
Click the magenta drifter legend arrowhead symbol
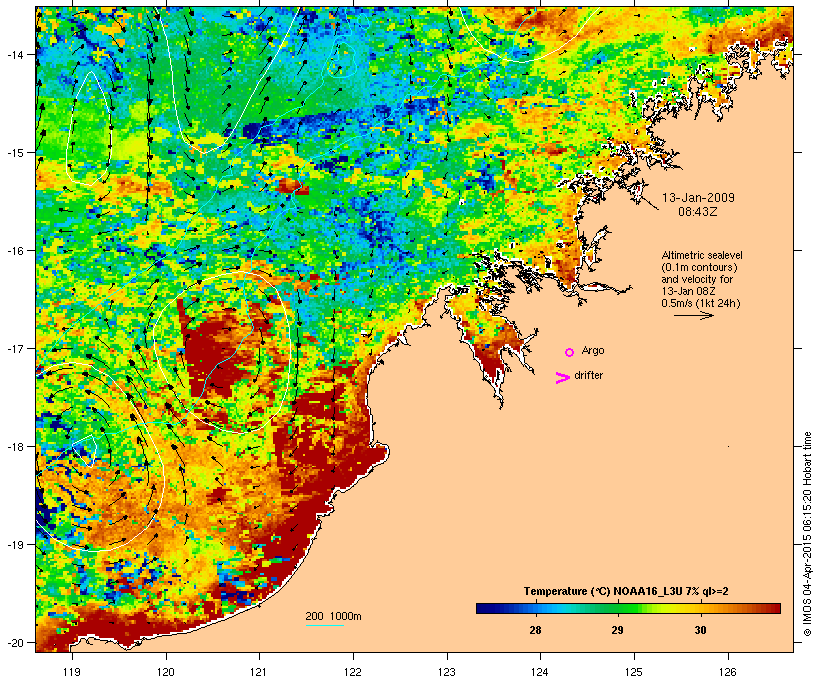(563, 378)
